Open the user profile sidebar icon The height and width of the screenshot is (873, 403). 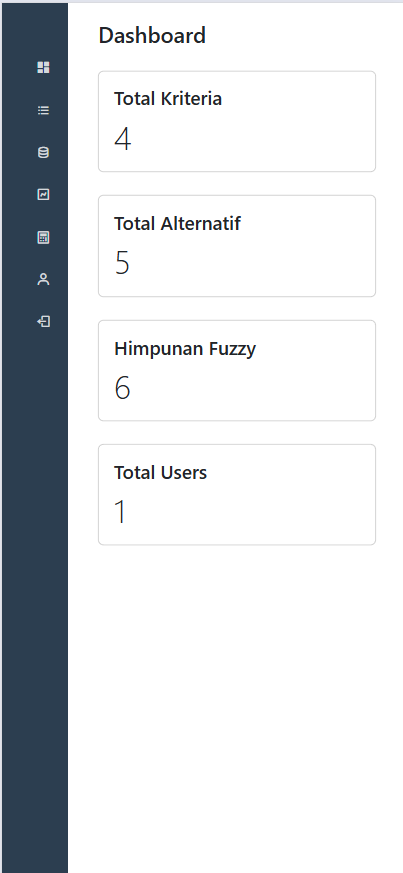[43, 279]
